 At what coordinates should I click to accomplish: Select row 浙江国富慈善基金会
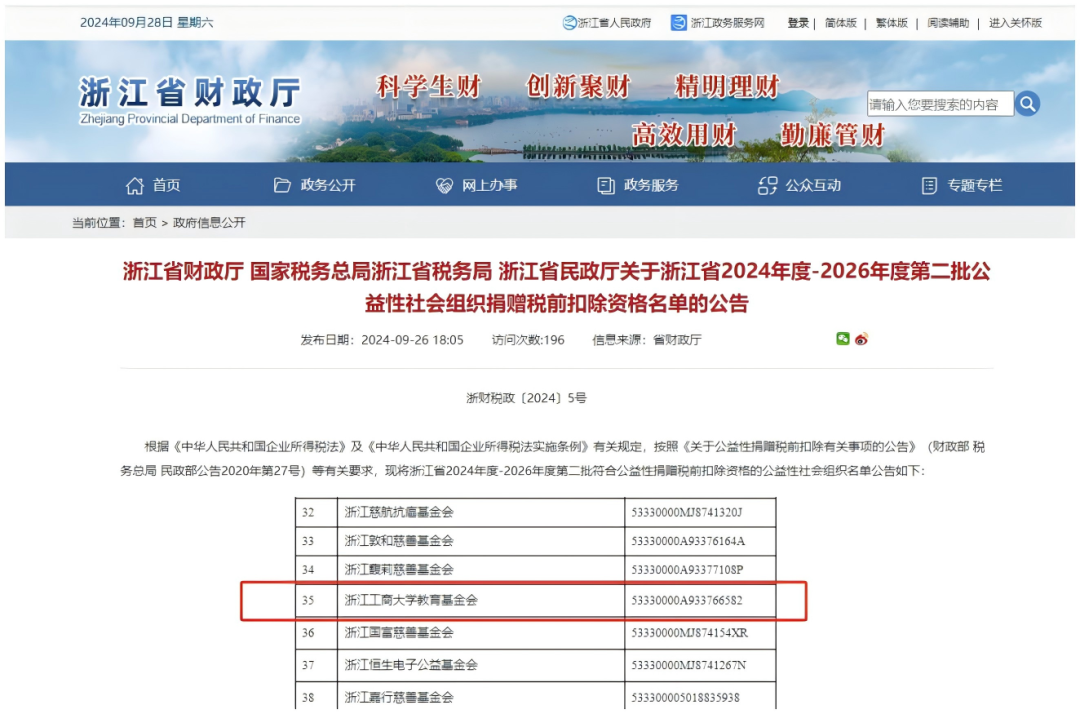(536, 633)
